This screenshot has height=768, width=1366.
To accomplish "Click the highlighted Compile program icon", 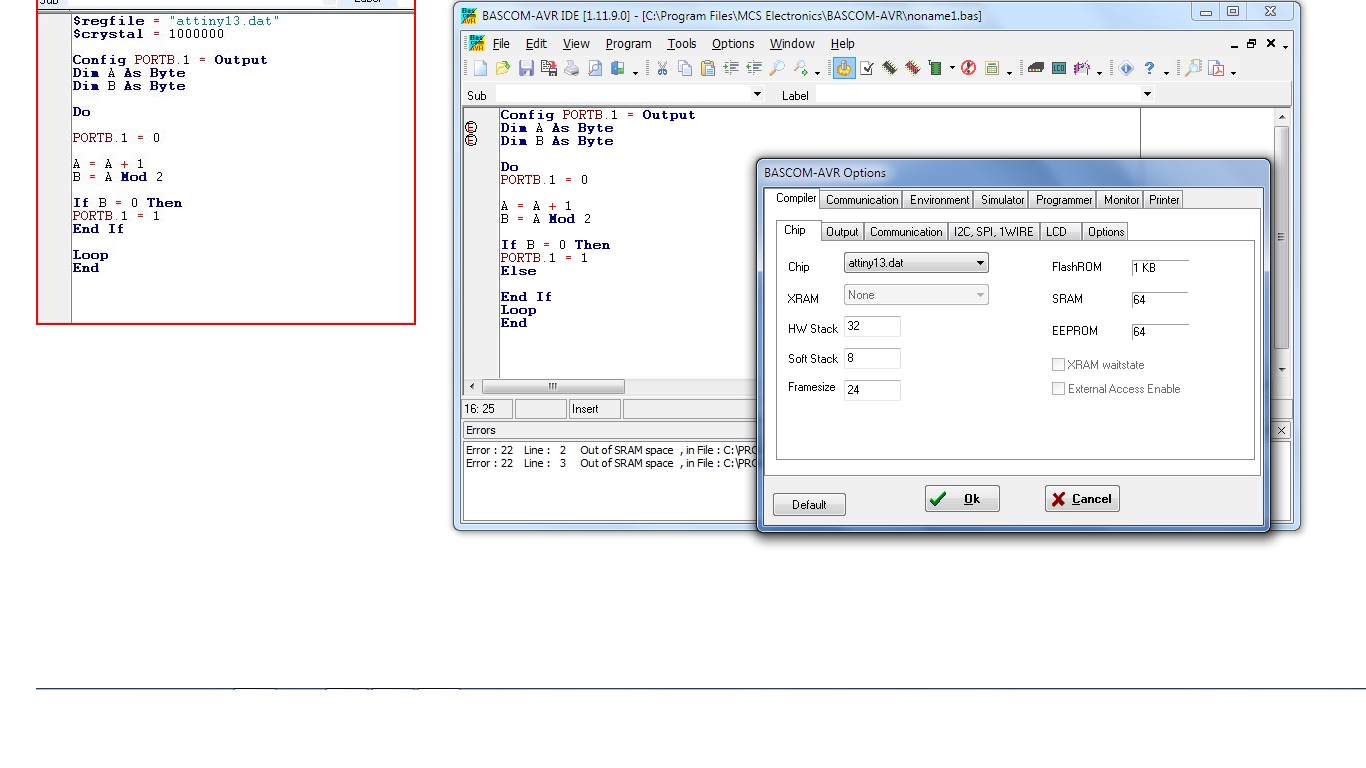I will point(844,68).
